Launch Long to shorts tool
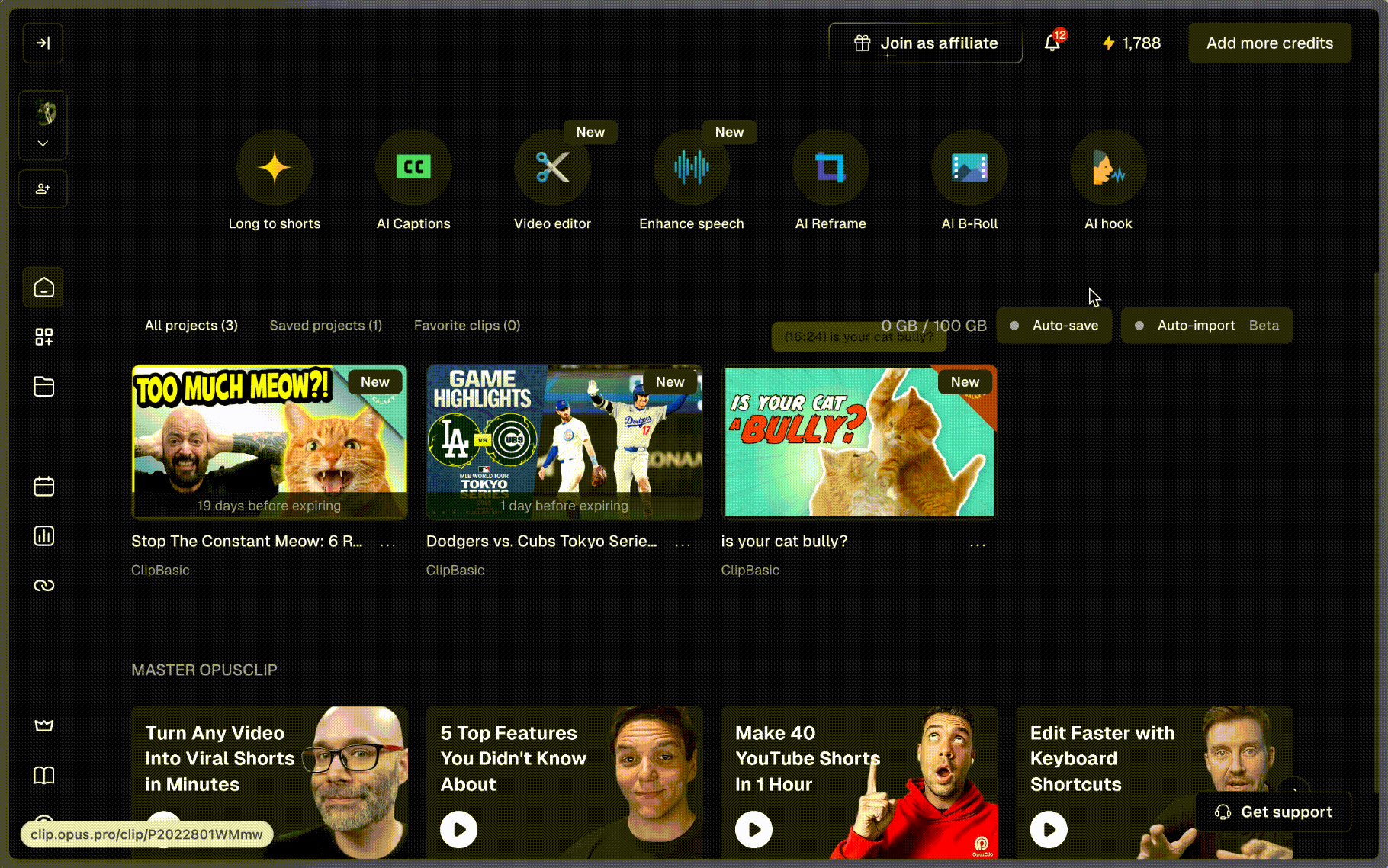Screen dimensions: 1388x868 [275, 167]
